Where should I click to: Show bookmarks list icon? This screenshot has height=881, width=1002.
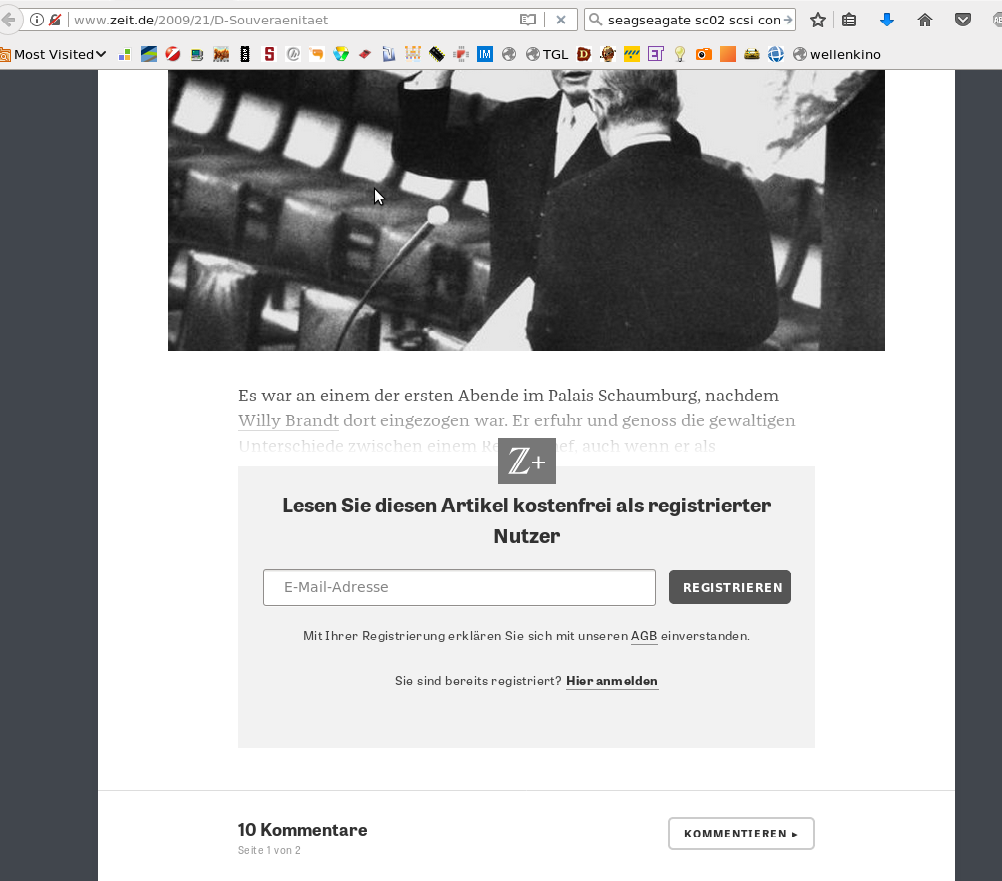[x=849, y=20]
